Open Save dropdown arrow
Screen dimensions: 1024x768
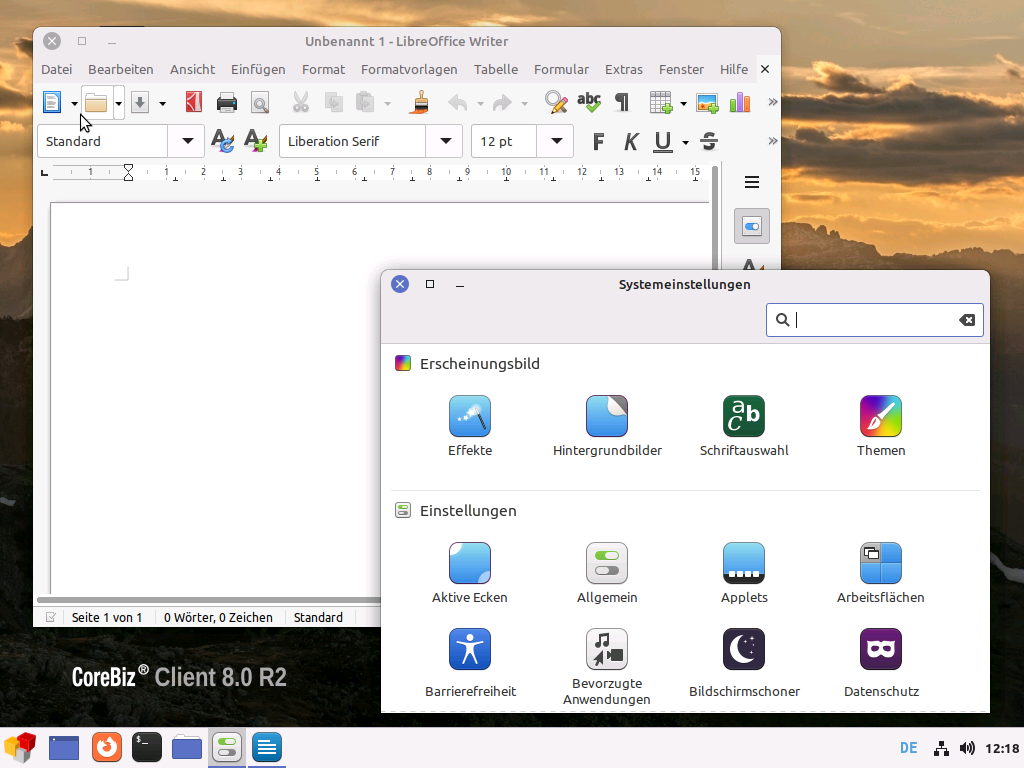coord(162,103)
